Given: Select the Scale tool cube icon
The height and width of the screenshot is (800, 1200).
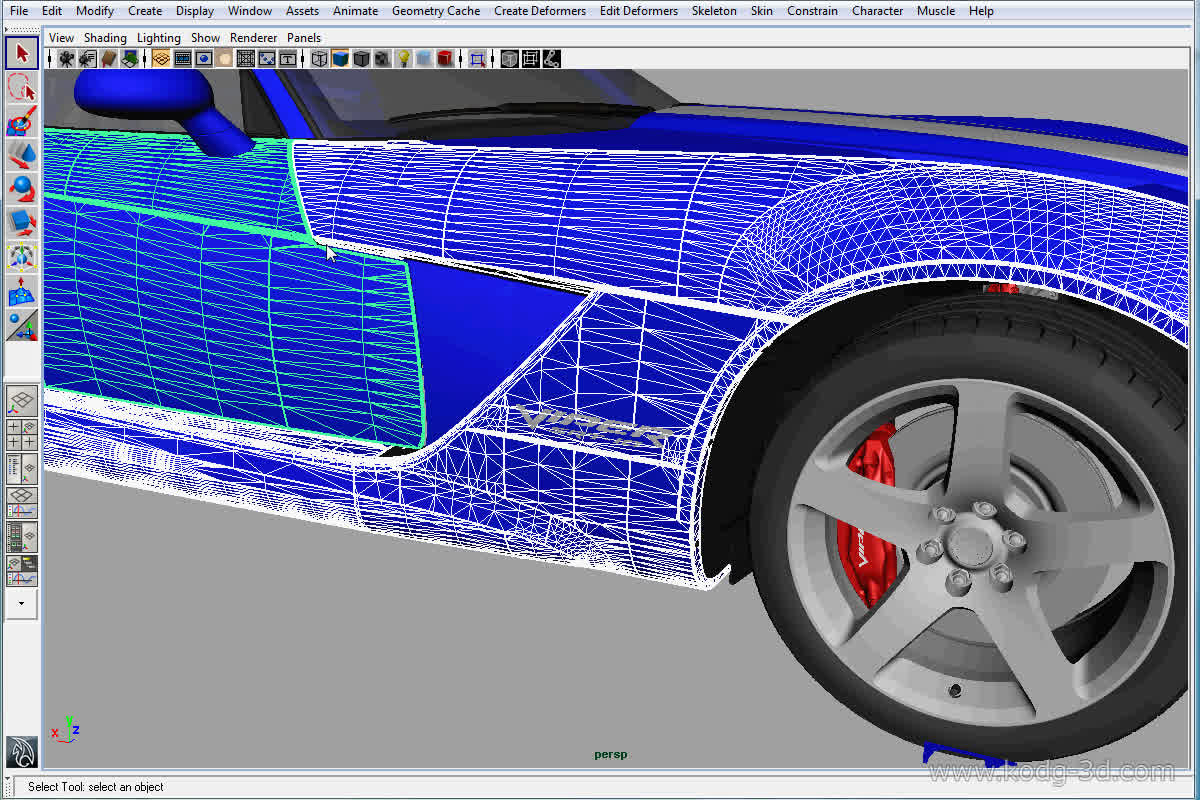Looking at the screenshot, I should (x=22, y=222).
